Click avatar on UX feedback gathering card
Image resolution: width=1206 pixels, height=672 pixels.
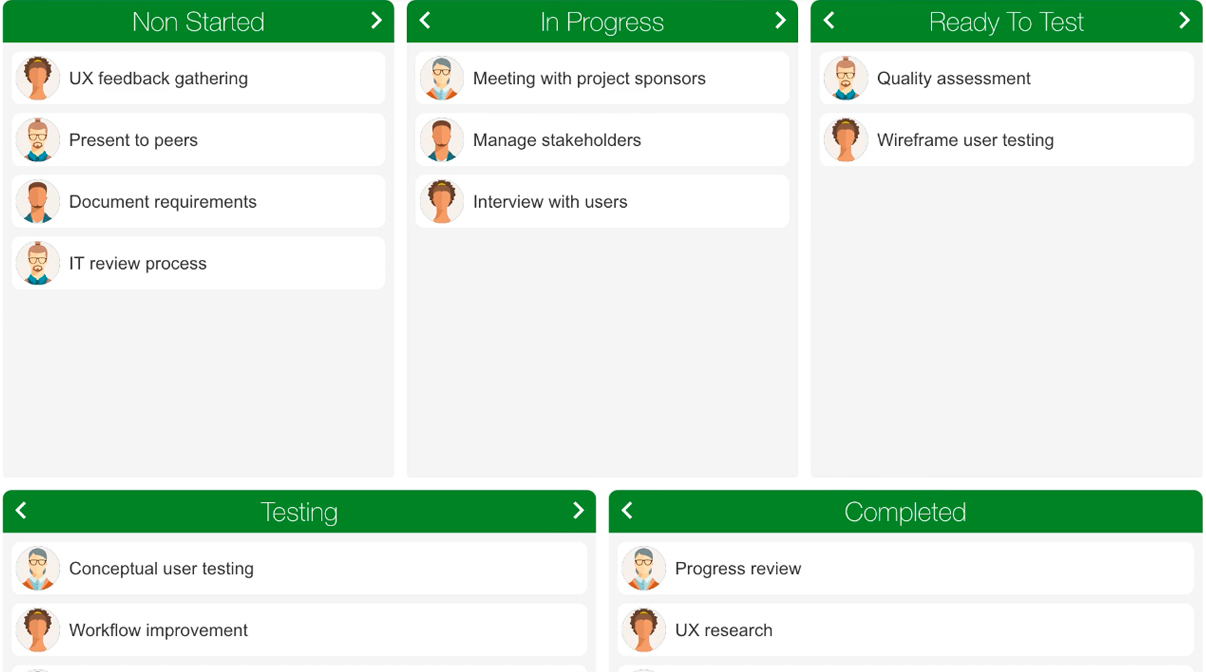pos(38,78)
